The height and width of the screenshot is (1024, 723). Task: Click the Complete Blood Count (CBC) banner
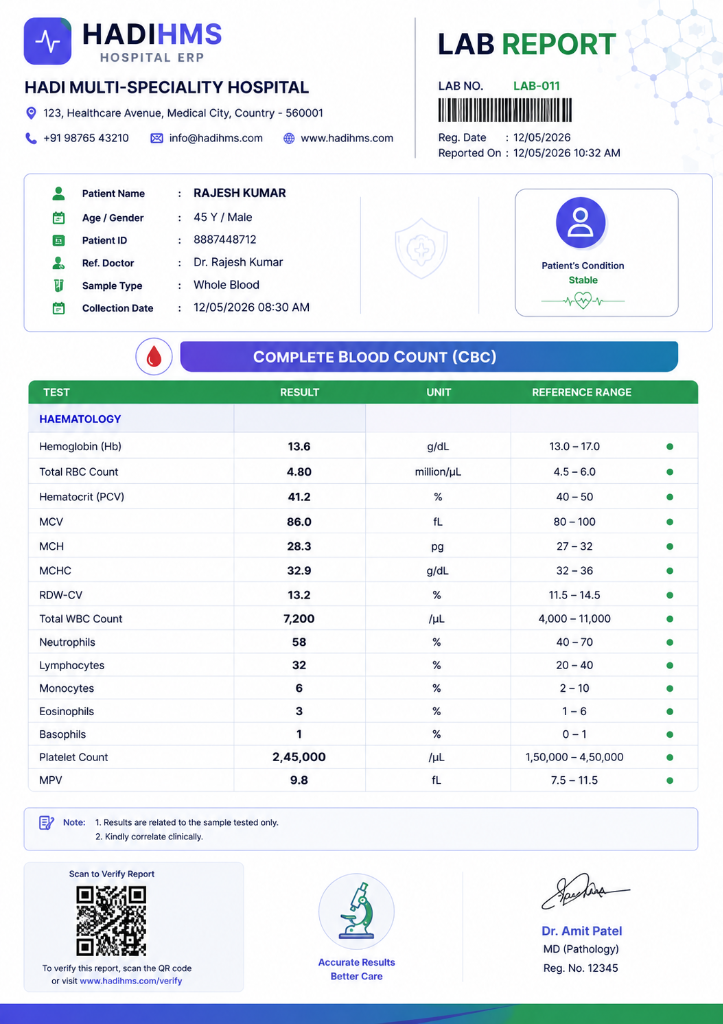[x=429, y=357]
